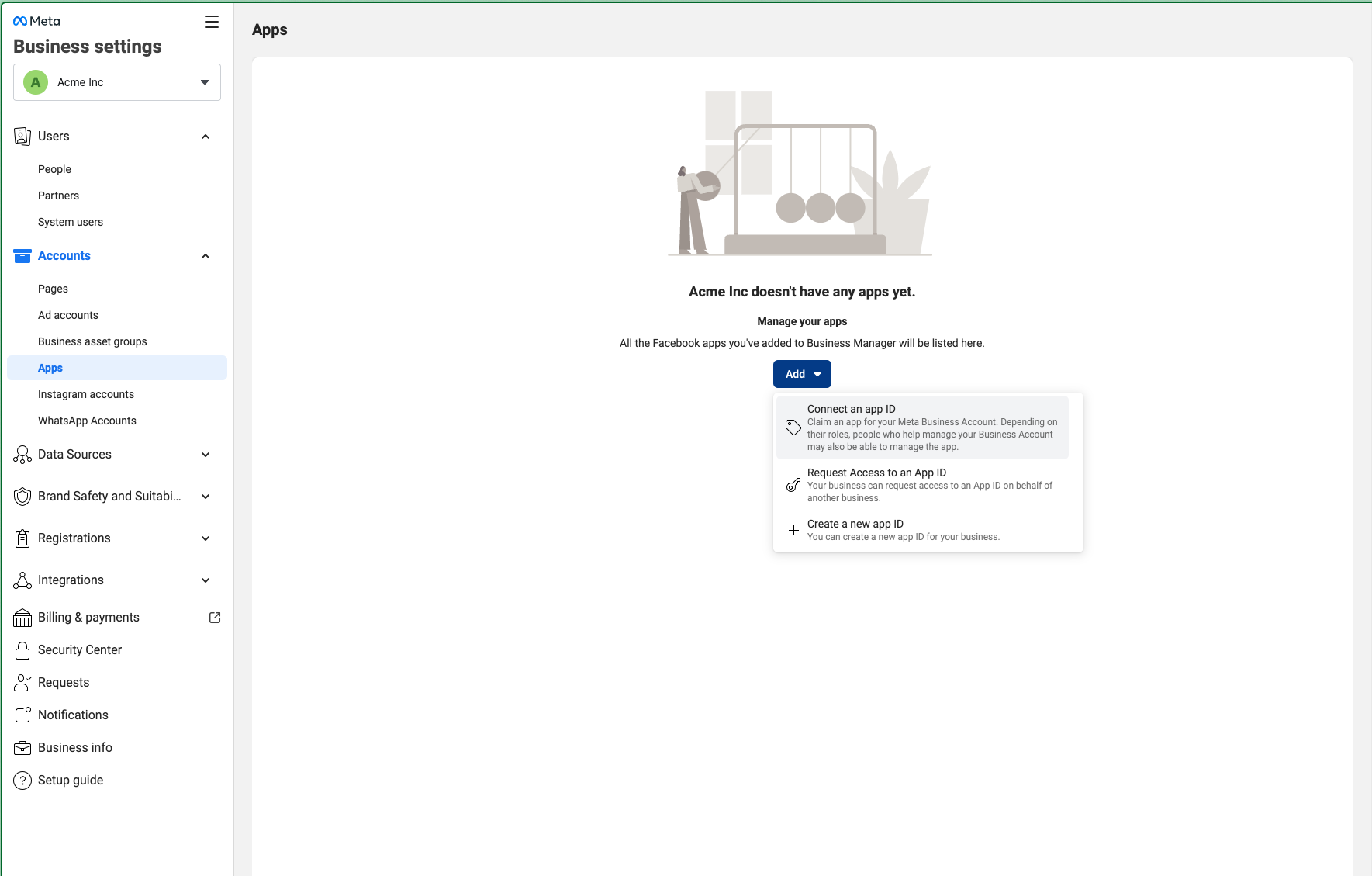Click the Integrations label

coord(71,580)
